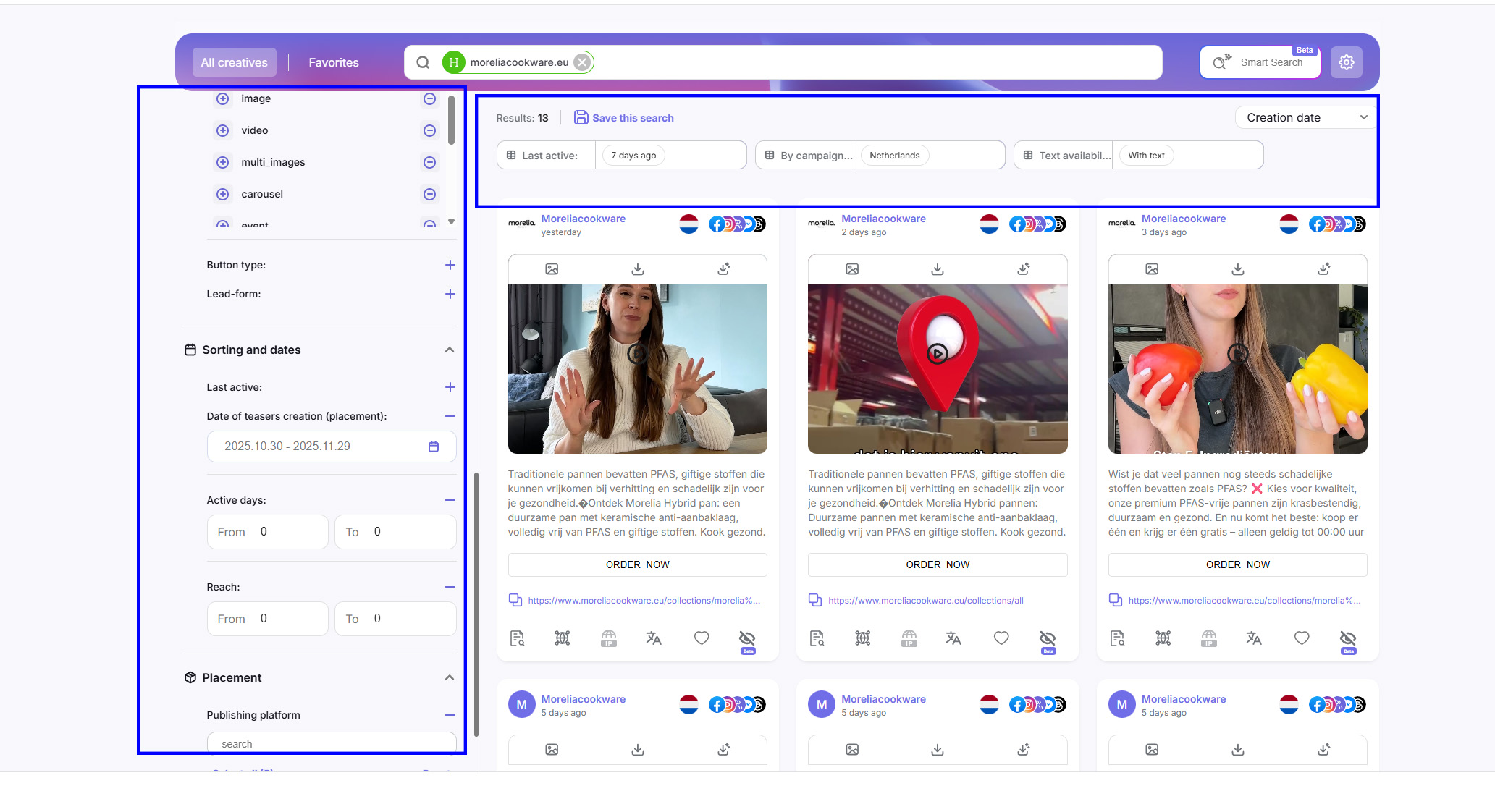Add the heart favorite on first creative card
This screenshot has height=812, width=1495.
pyautogui.click(x=701, y=638)
